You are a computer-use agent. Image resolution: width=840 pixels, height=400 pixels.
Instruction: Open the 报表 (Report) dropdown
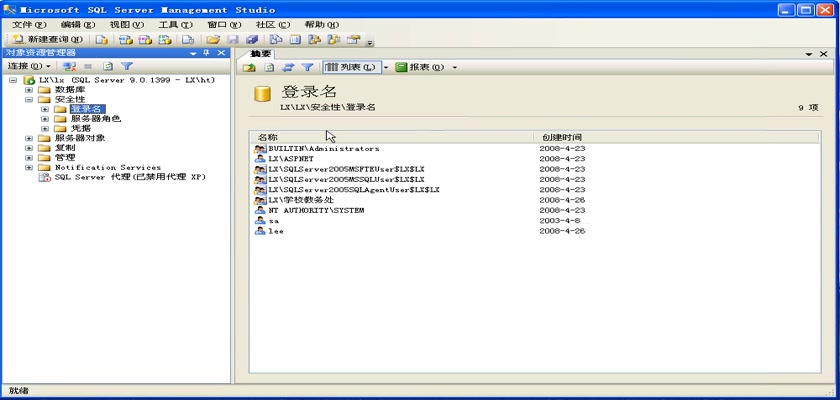426,67
